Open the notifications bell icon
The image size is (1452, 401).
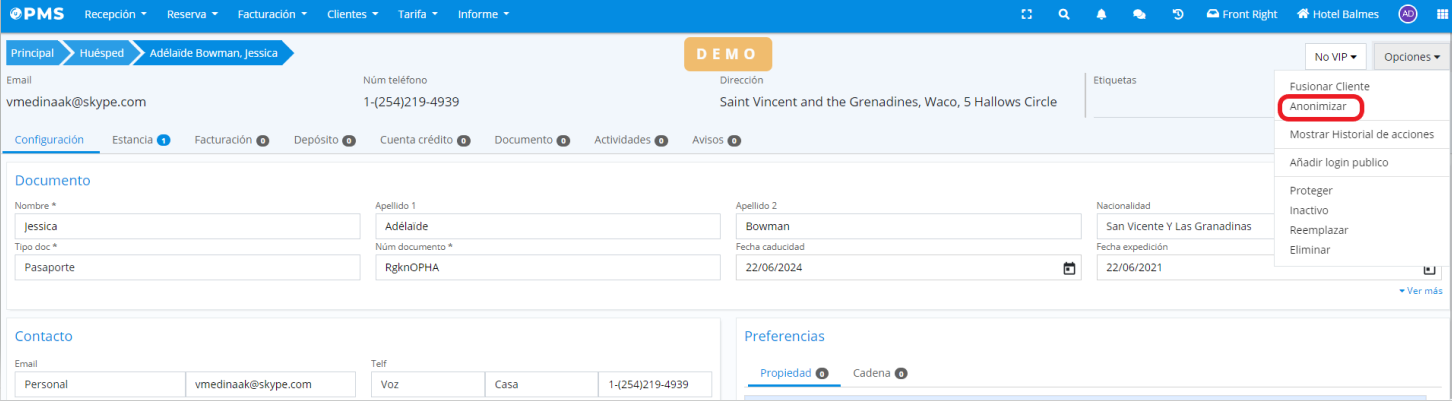(x=1102, y=14)
